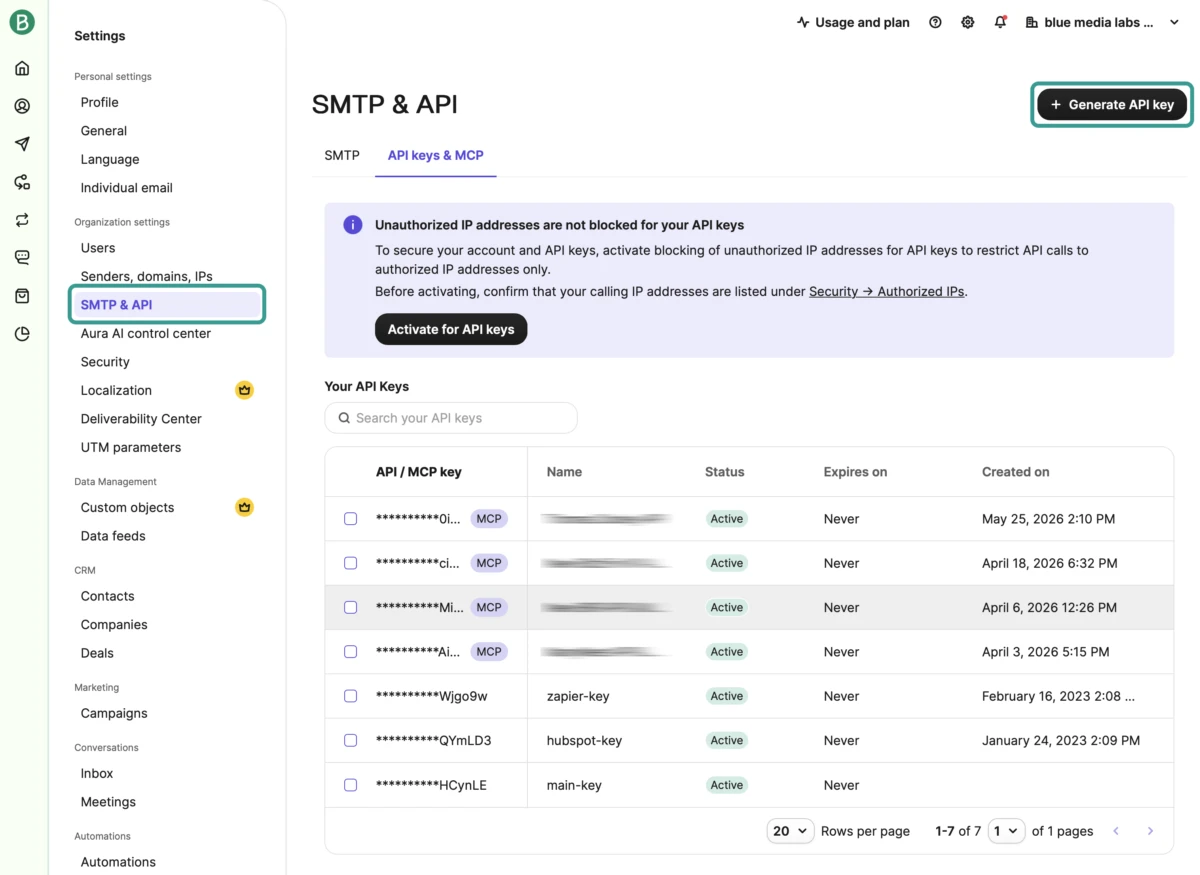The image size is (1200, 875).
Task: Click the Created on column header
Action: 1016,472
